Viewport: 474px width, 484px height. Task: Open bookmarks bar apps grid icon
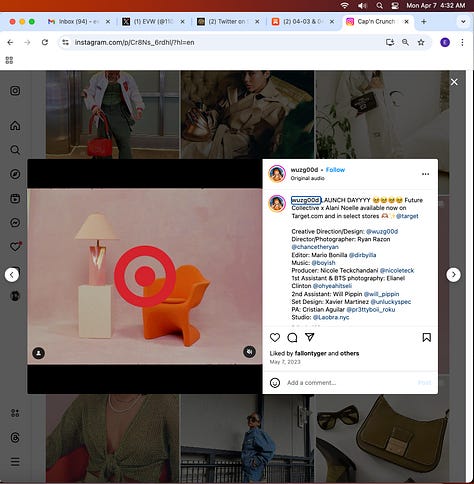9,60
